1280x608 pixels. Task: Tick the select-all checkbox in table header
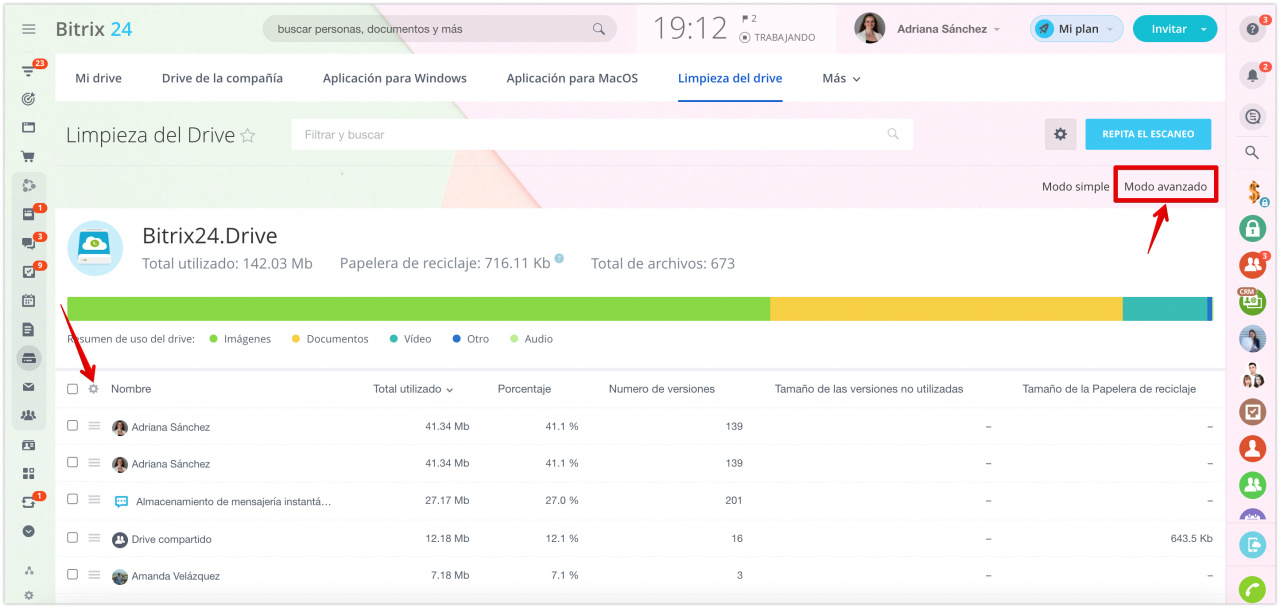click(x=72, y=389)
